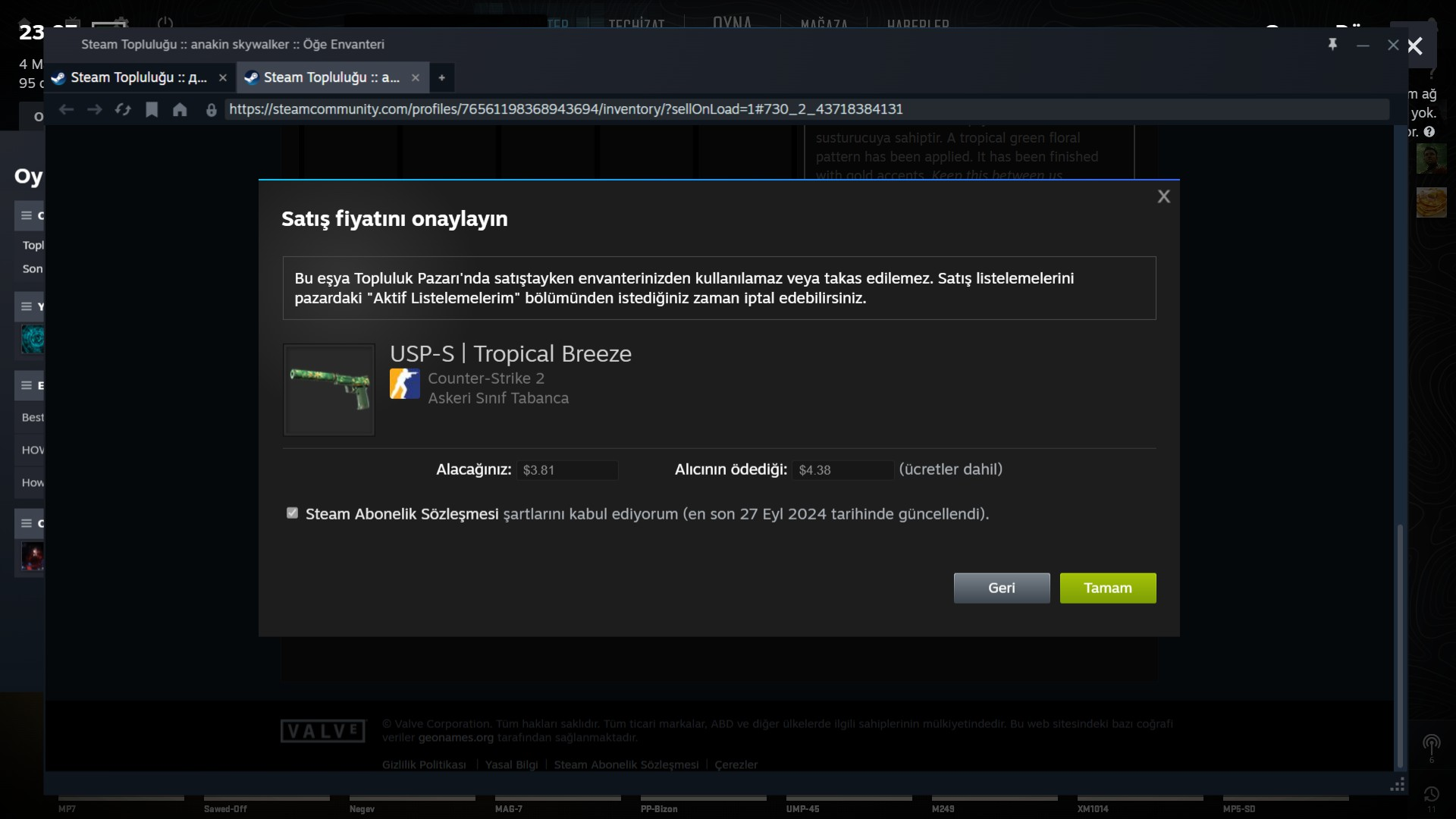The width and height of the screenshot is (1456, 819).
Task: Click the page vertical scrollbar
Action: tap(1400, 645)
